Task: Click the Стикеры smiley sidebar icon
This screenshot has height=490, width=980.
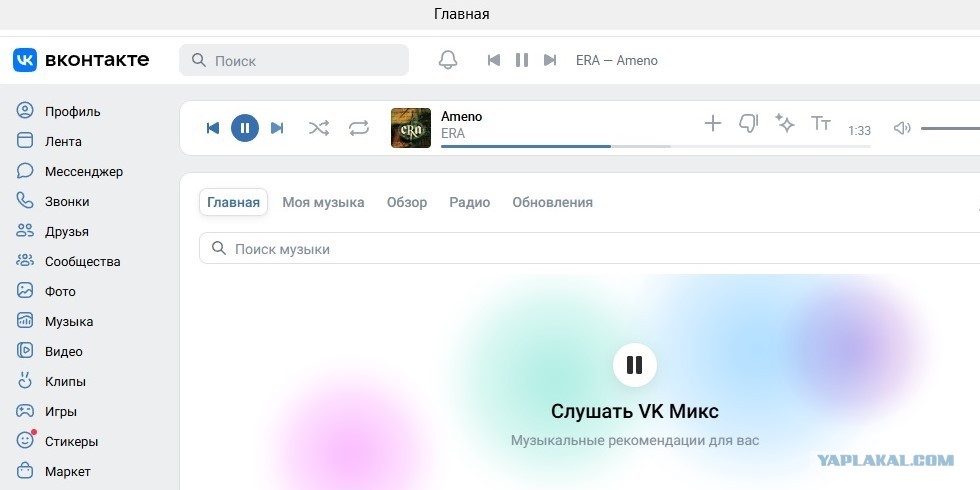Action: (x=25, y=441)
